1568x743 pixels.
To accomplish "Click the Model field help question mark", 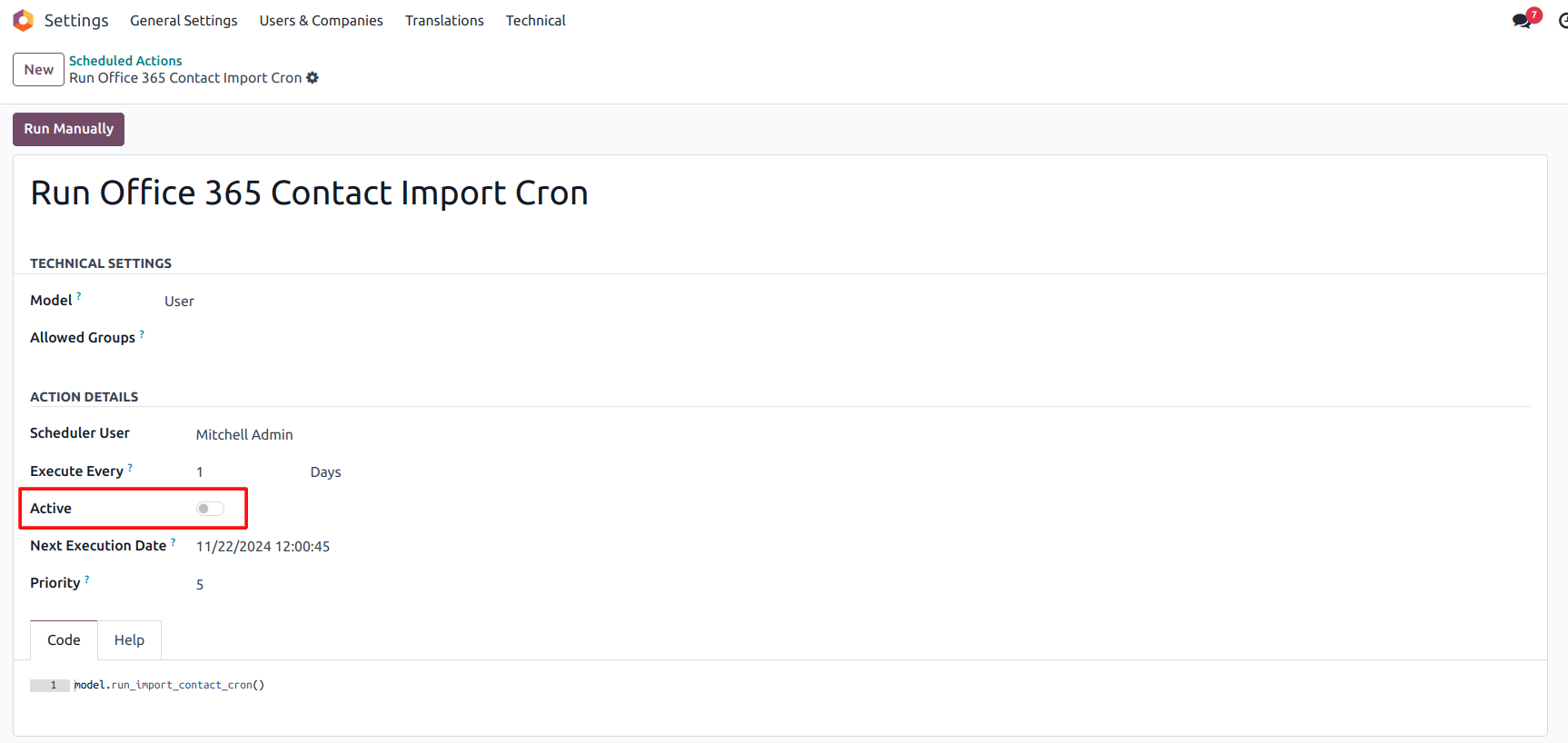I will [79, 296].
